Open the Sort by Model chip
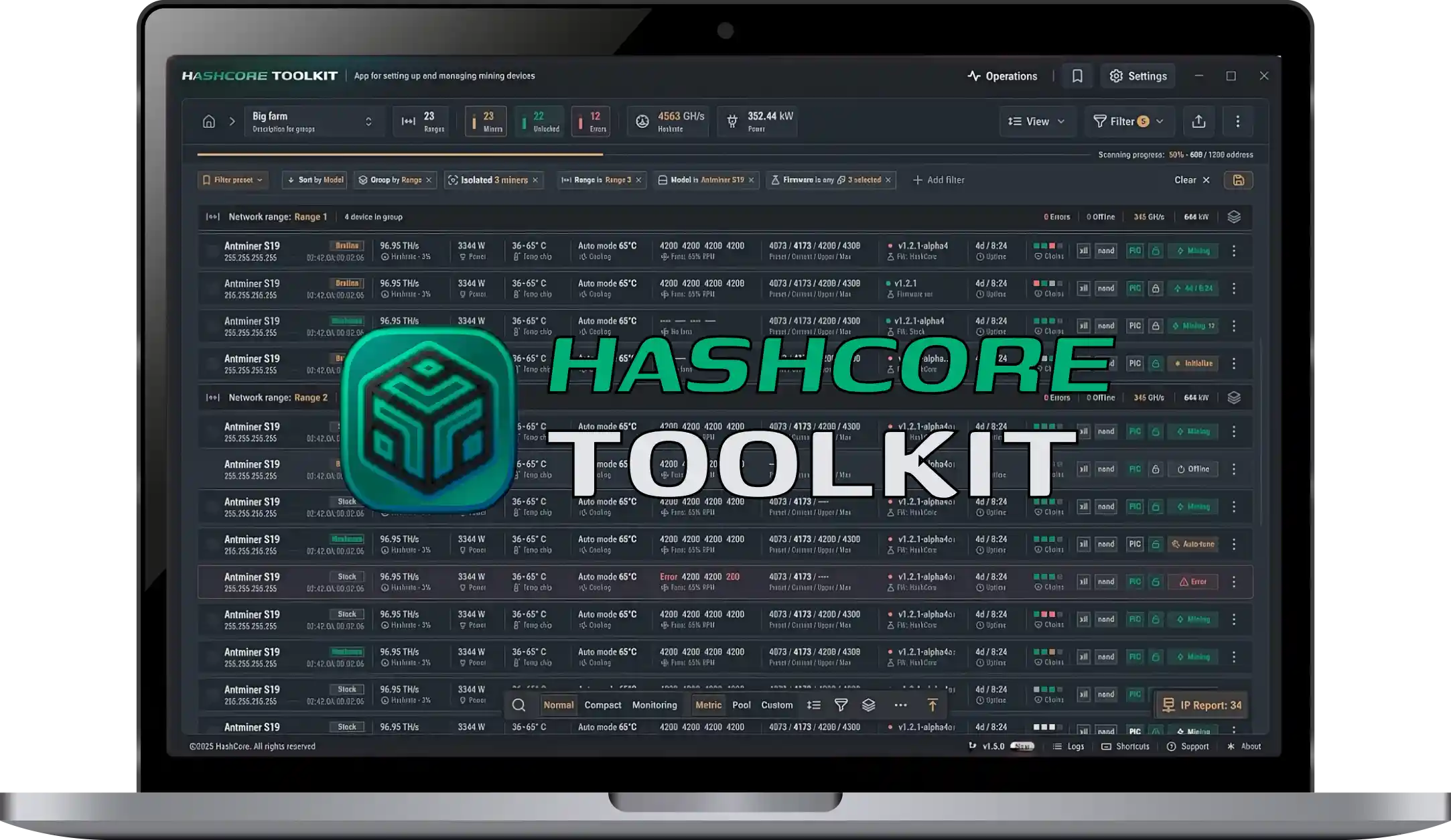This screenshot has width=1451, height=840. pos(314,180)
